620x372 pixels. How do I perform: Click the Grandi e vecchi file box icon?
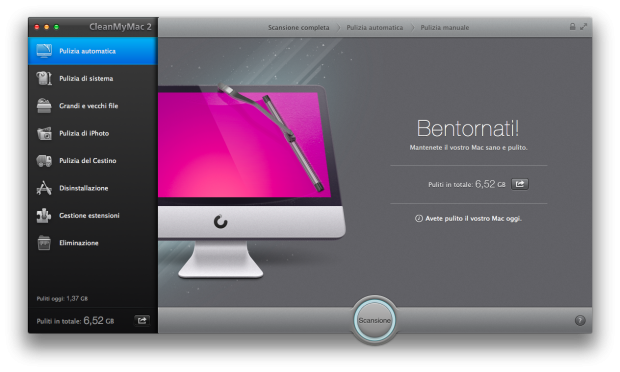44,106
